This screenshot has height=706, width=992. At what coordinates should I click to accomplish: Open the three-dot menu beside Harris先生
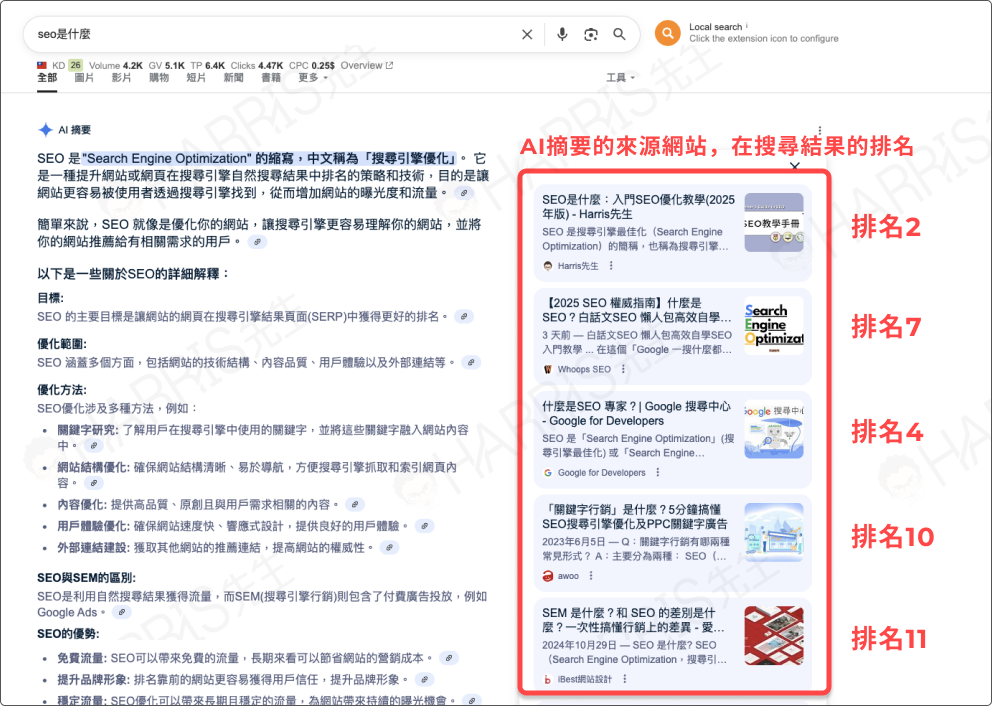(x=611, y=266)
